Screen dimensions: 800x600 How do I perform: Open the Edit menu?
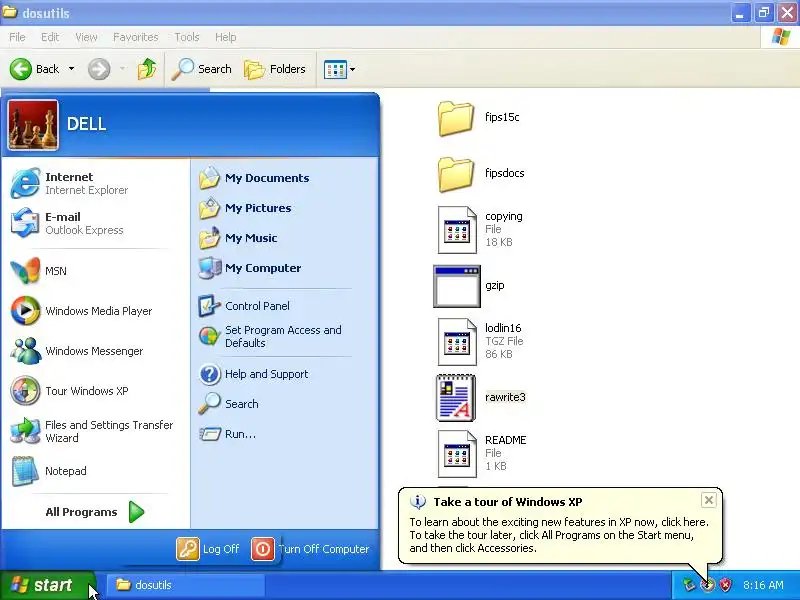pyautogui.click(x=49, y=37)
